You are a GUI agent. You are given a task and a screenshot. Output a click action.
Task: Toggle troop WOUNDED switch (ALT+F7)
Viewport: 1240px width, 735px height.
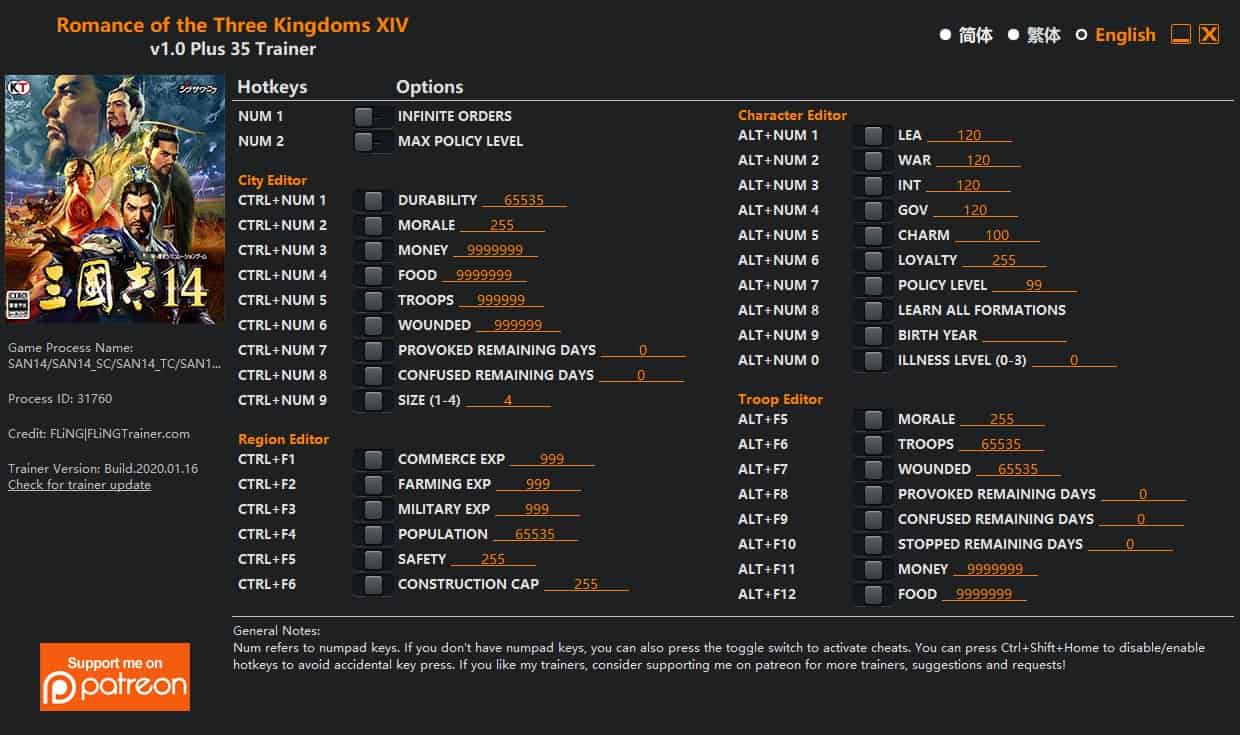[x=873, y=469]
